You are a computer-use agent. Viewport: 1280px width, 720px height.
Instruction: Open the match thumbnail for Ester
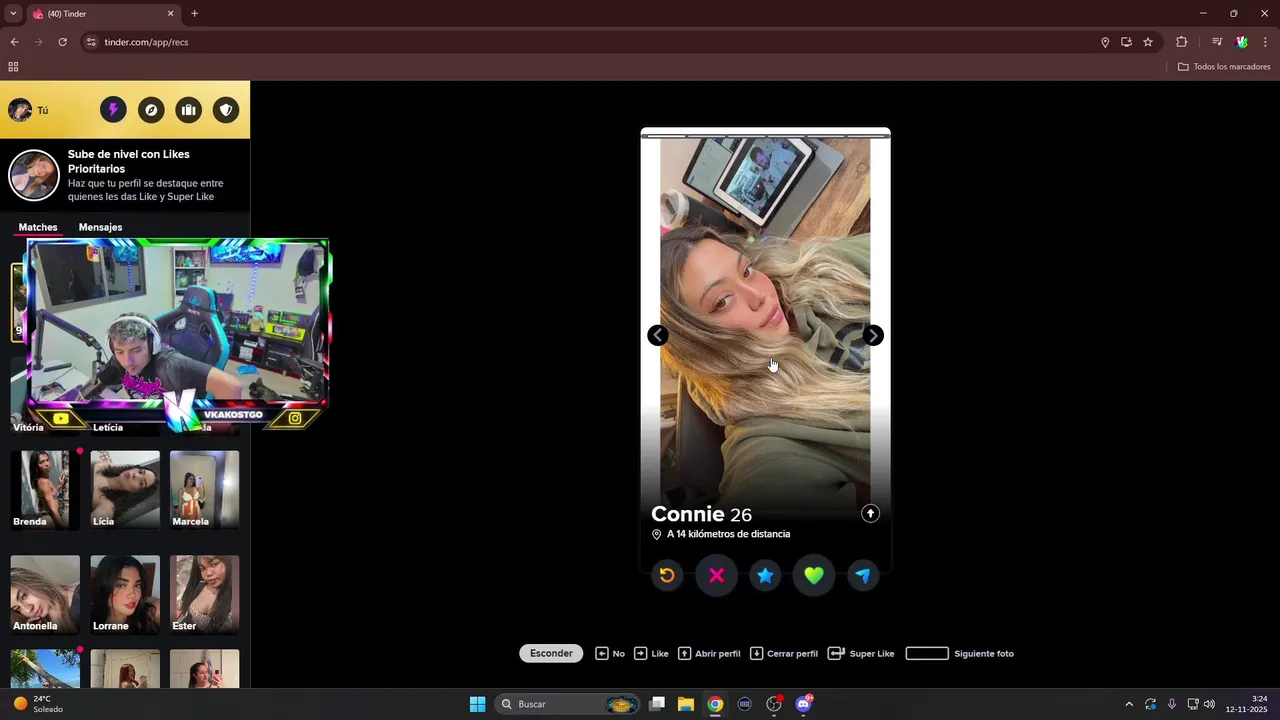click(x=204, y=594)
